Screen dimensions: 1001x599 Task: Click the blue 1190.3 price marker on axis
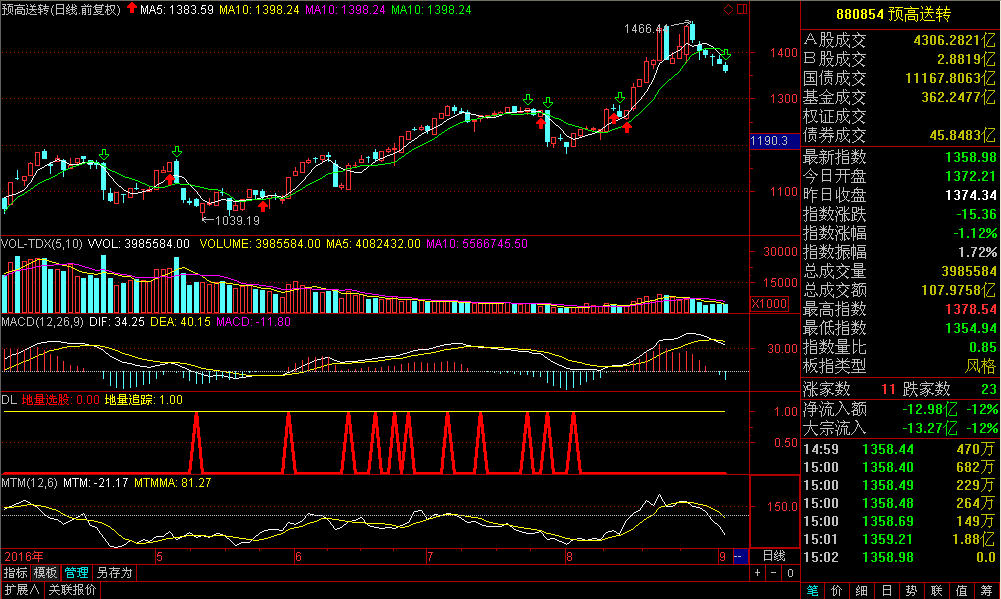coord(769,141)
